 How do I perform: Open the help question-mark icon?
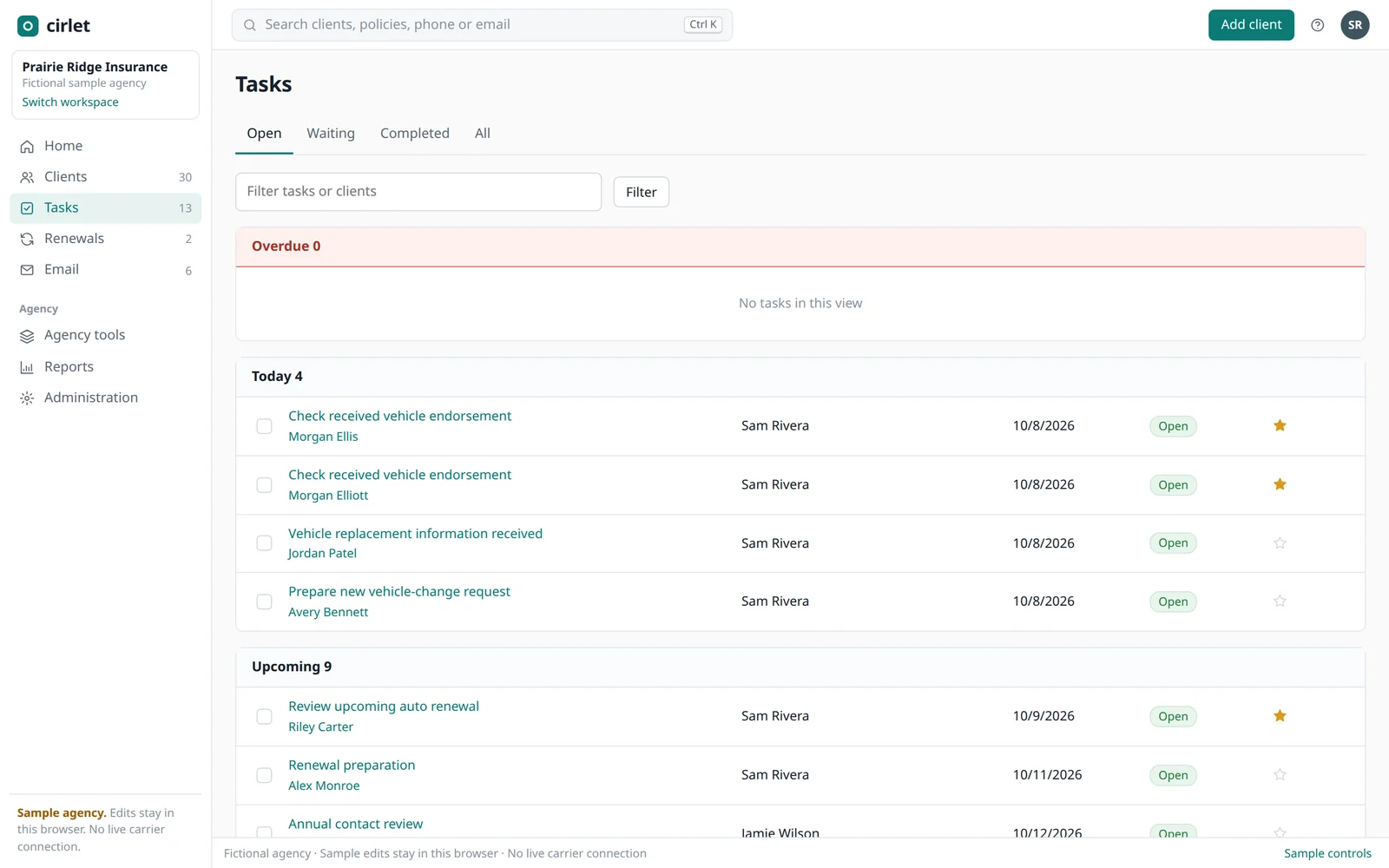[x=1318, y=25]
